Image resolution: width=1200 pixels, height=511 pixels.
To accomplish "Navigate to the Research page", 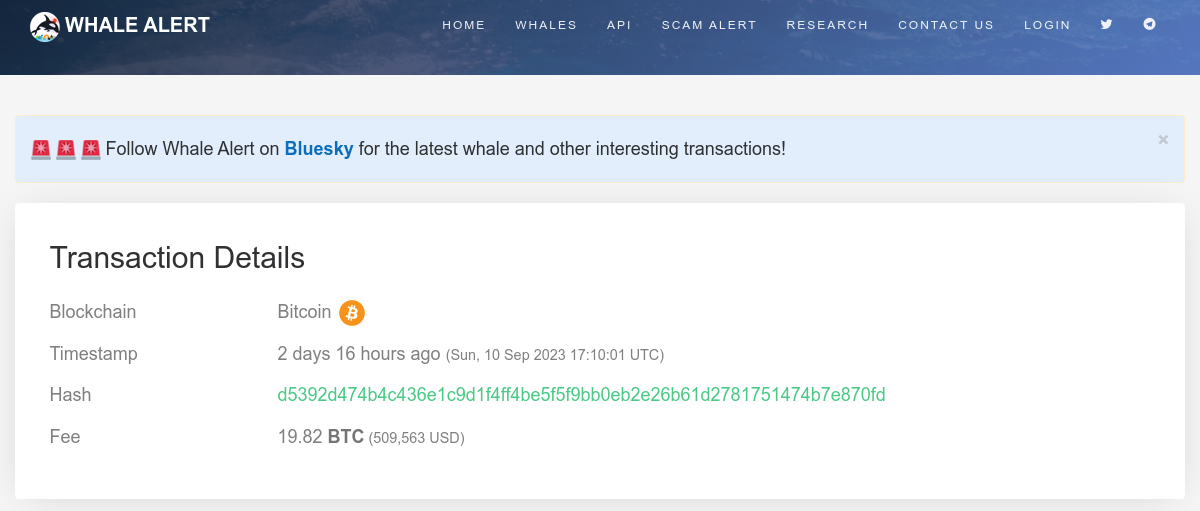I will point(827,25).
